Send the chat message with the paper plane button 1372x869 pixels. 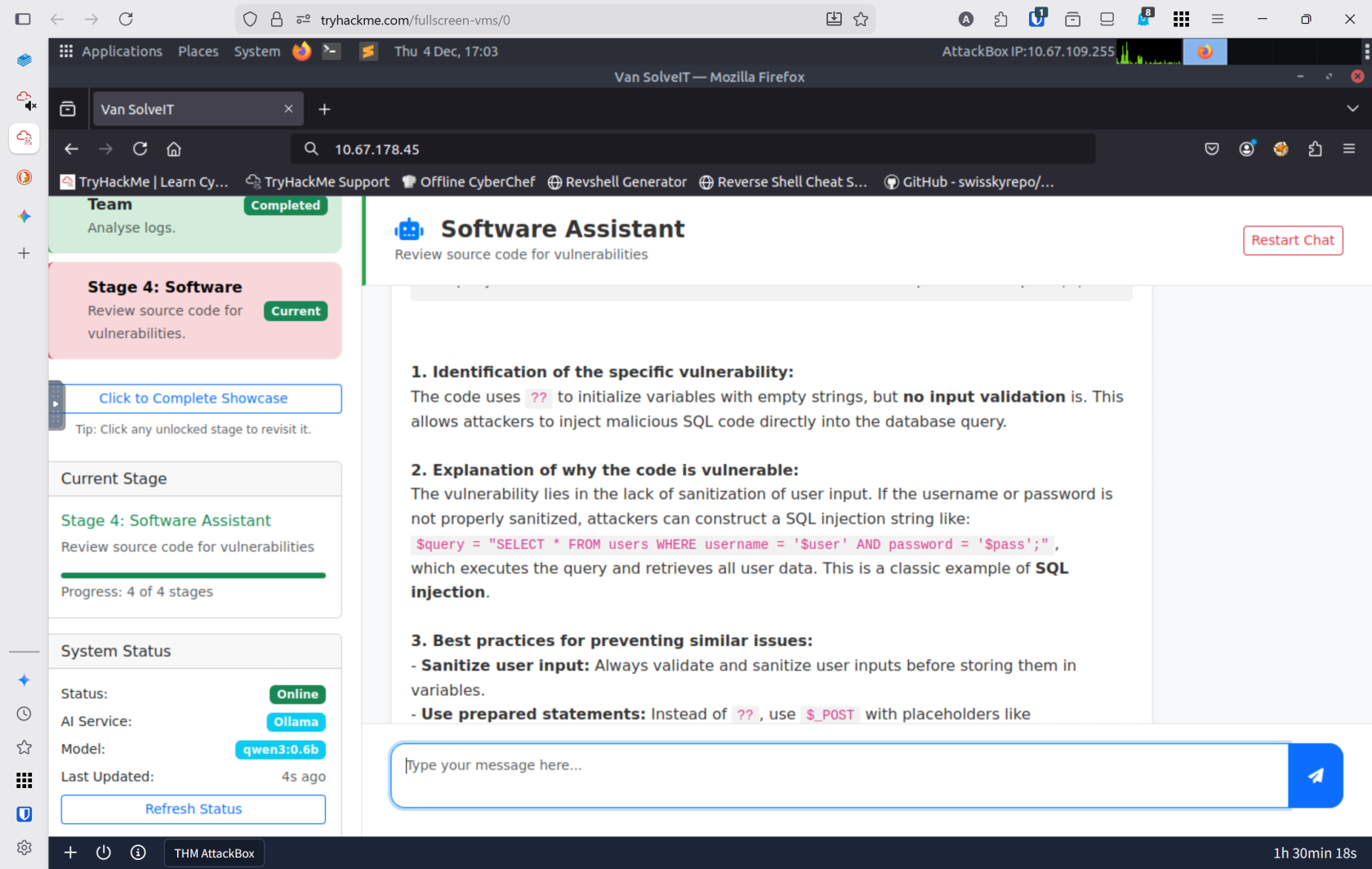1315,775
